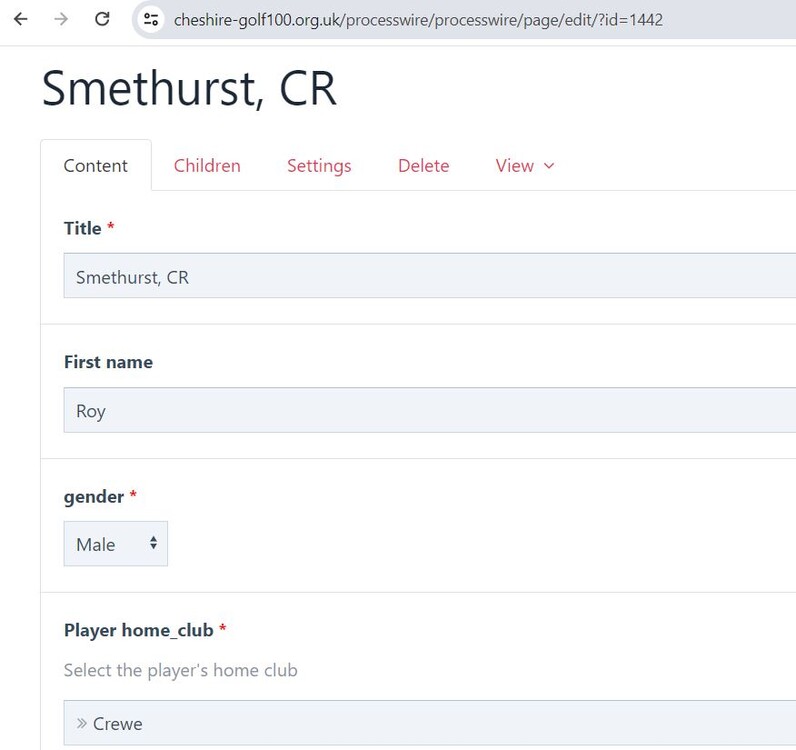Expand the gender Male dropdown
This screenshot has height=750, width=796.
pos(115,544)
